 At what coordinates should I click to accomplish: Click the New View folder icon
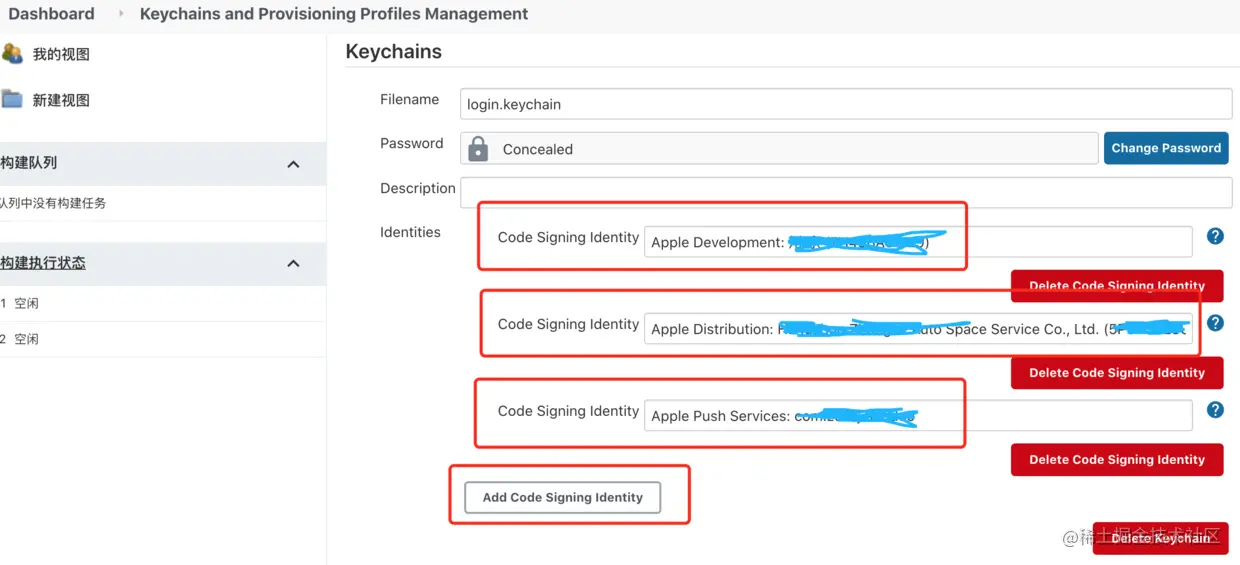coord(12,99)
